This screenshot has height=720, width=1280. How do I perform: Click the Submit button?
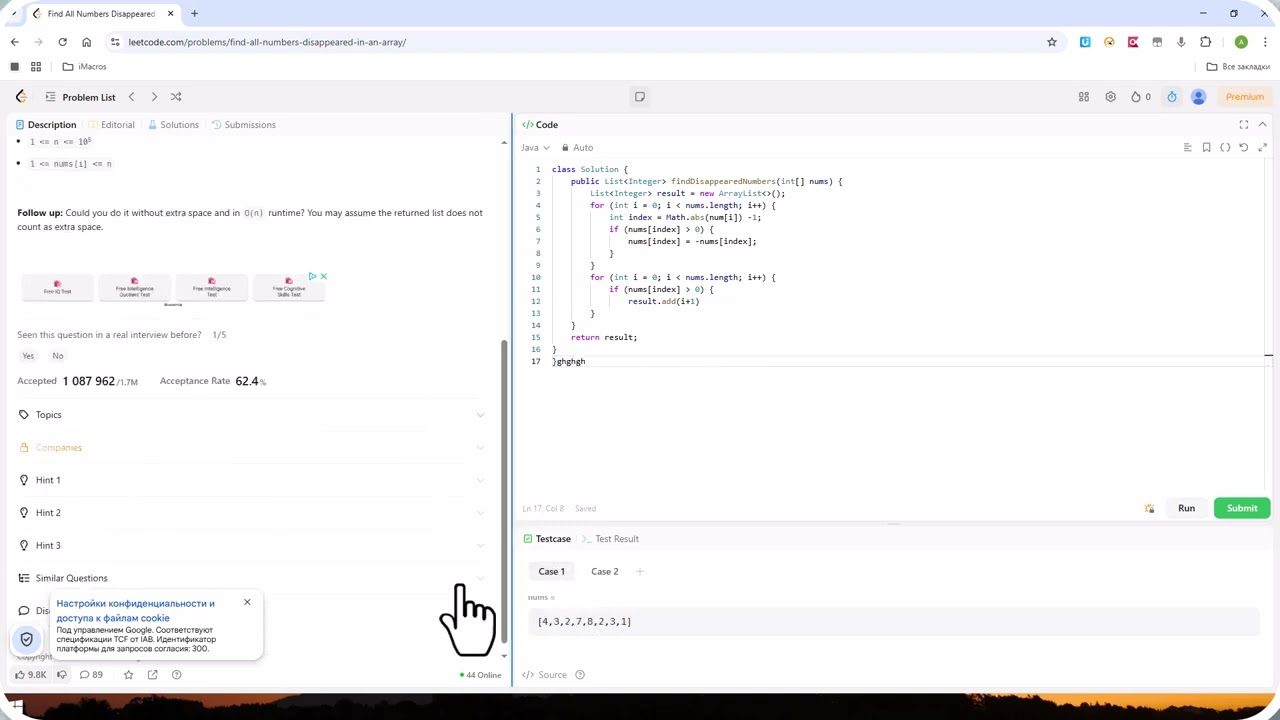pyautogui.click(x=1242, y=508)
